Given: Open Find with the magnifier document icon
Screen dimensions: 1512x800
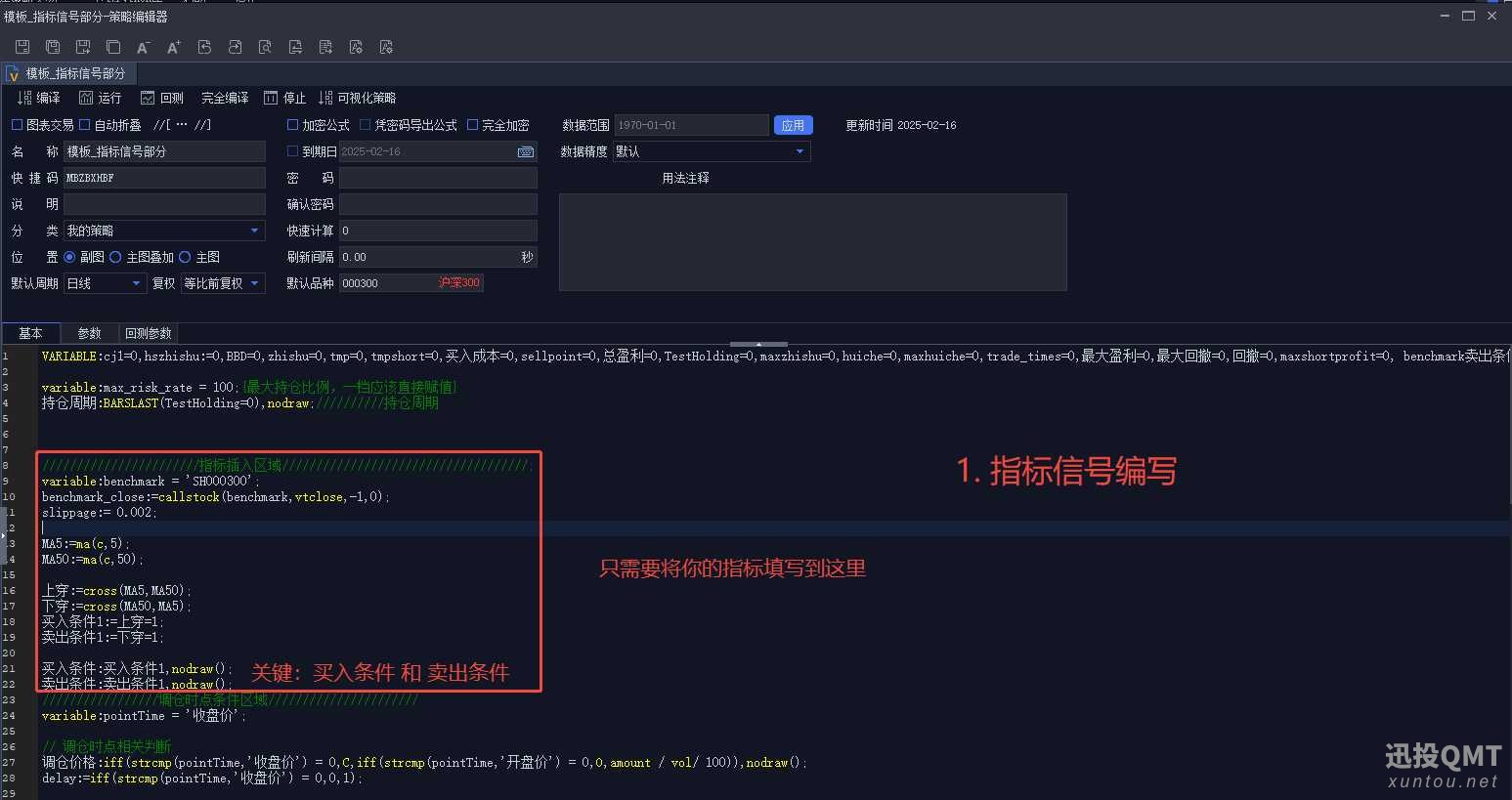Looking at the screenshot, I should 265,47.
